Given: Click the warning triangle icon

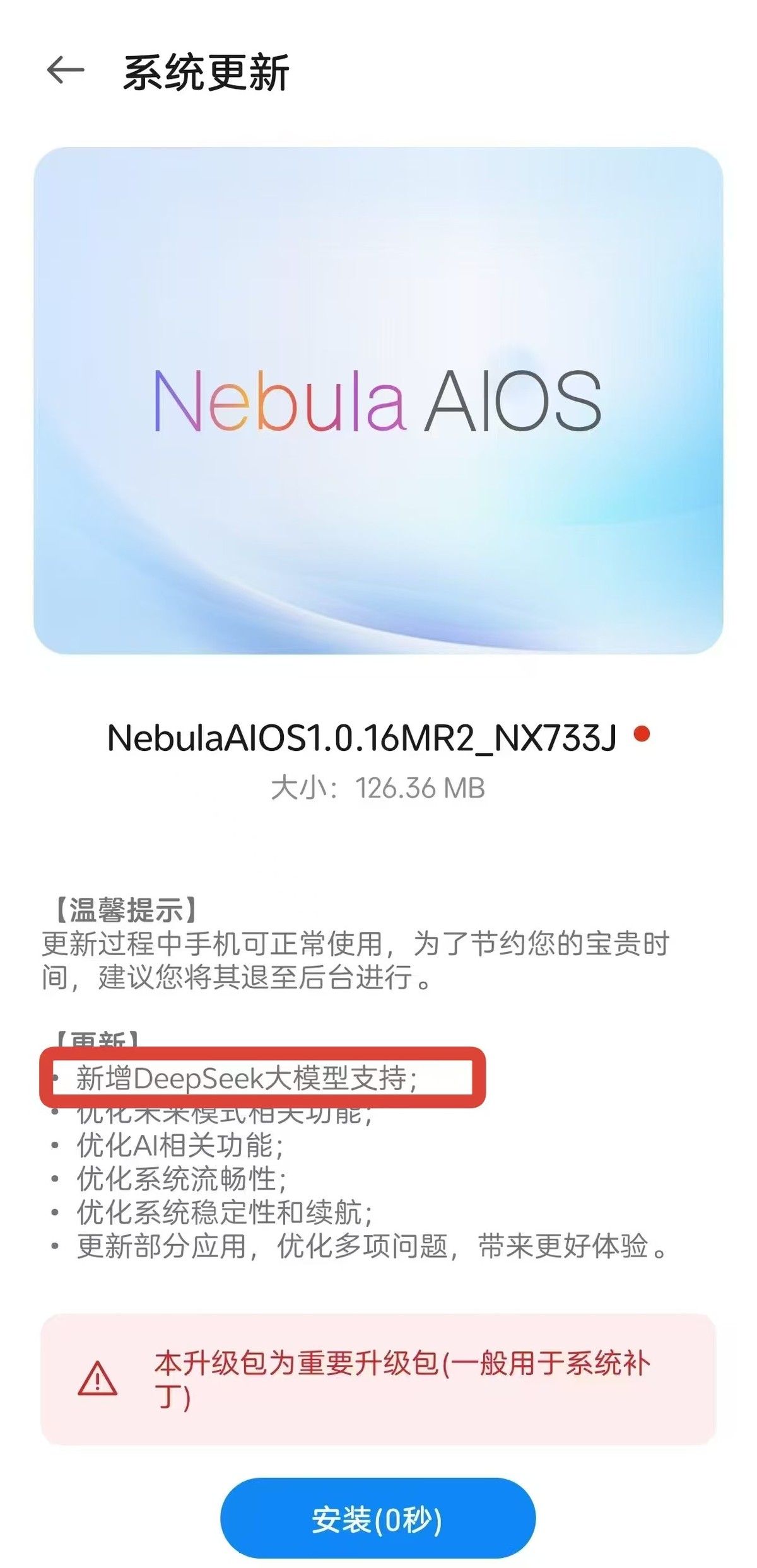Looking at the screenshot, I should [x=97, y=1378].
